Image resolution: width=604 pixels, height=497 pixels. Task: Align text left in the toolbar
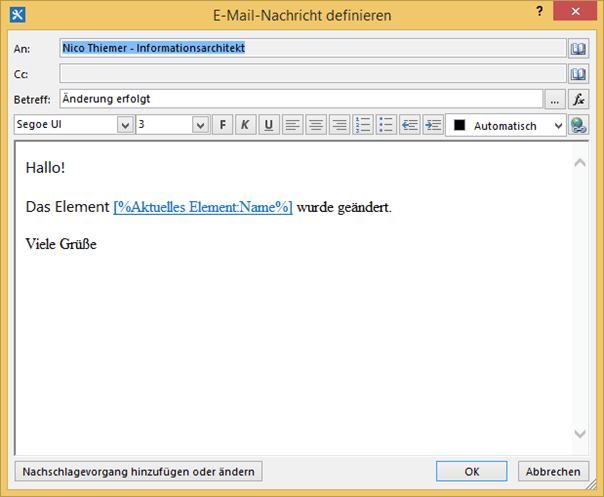[x=293, y=125]
